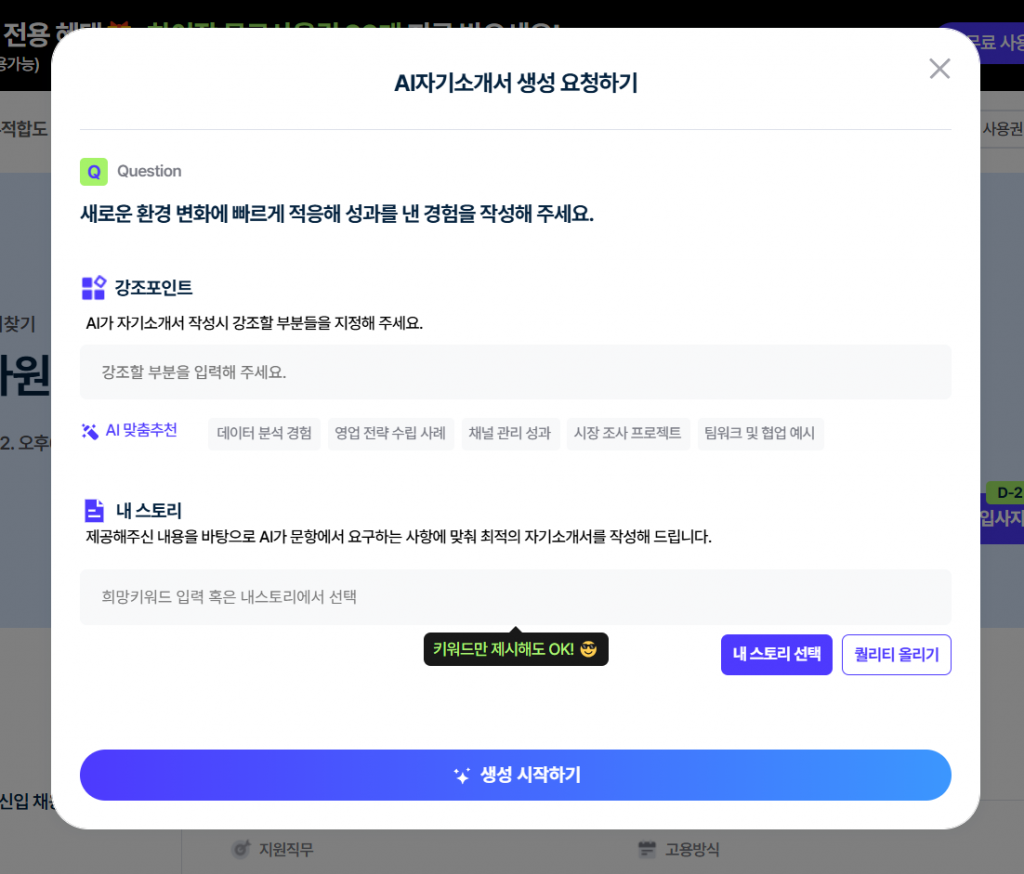This screenshot has height=874, width=1024.
Task: Click the AI 맞춤추천 magic wand icon
Action: [x=90, y=432]
